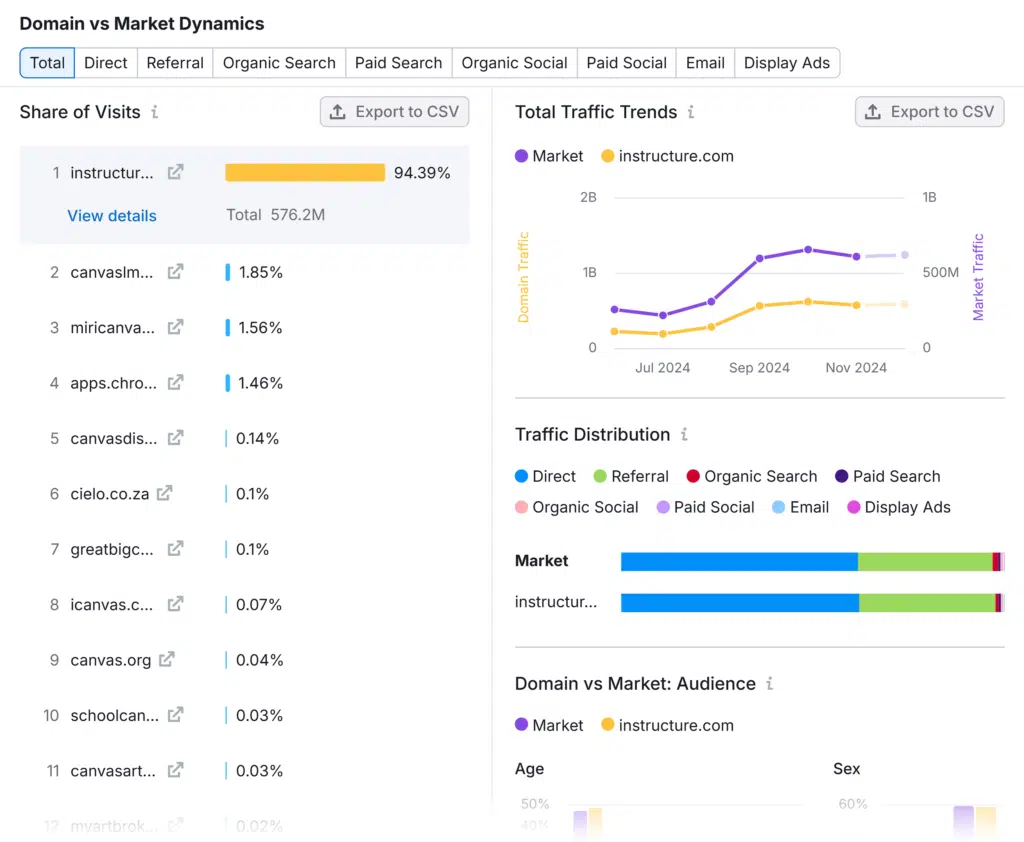Open external link for instructure domain row
This screenshot has height=842, width=1024.
point(175,172)
